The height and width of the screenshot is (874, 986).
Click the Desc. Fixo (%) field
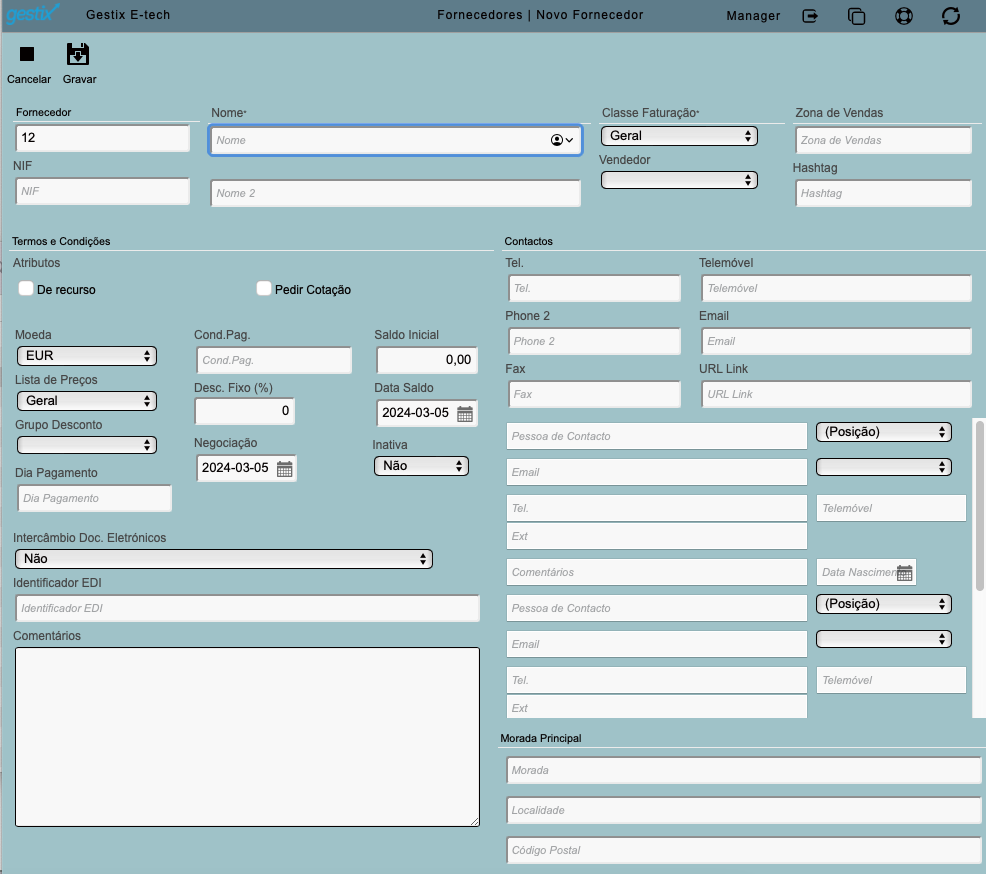point(245,411)
